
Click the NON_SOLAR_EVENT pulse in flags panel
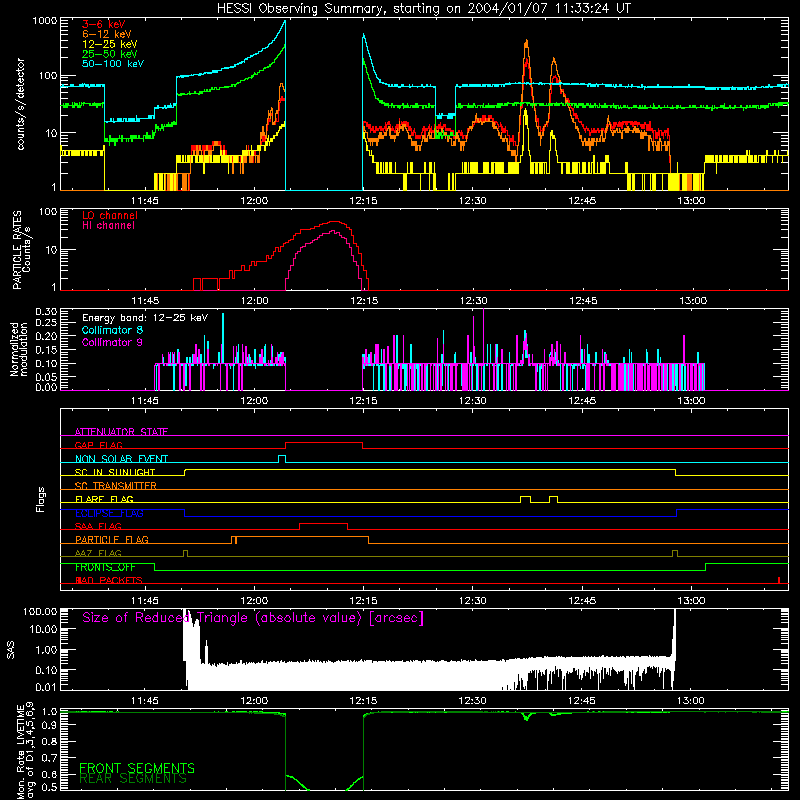click(x=282, y=458)
